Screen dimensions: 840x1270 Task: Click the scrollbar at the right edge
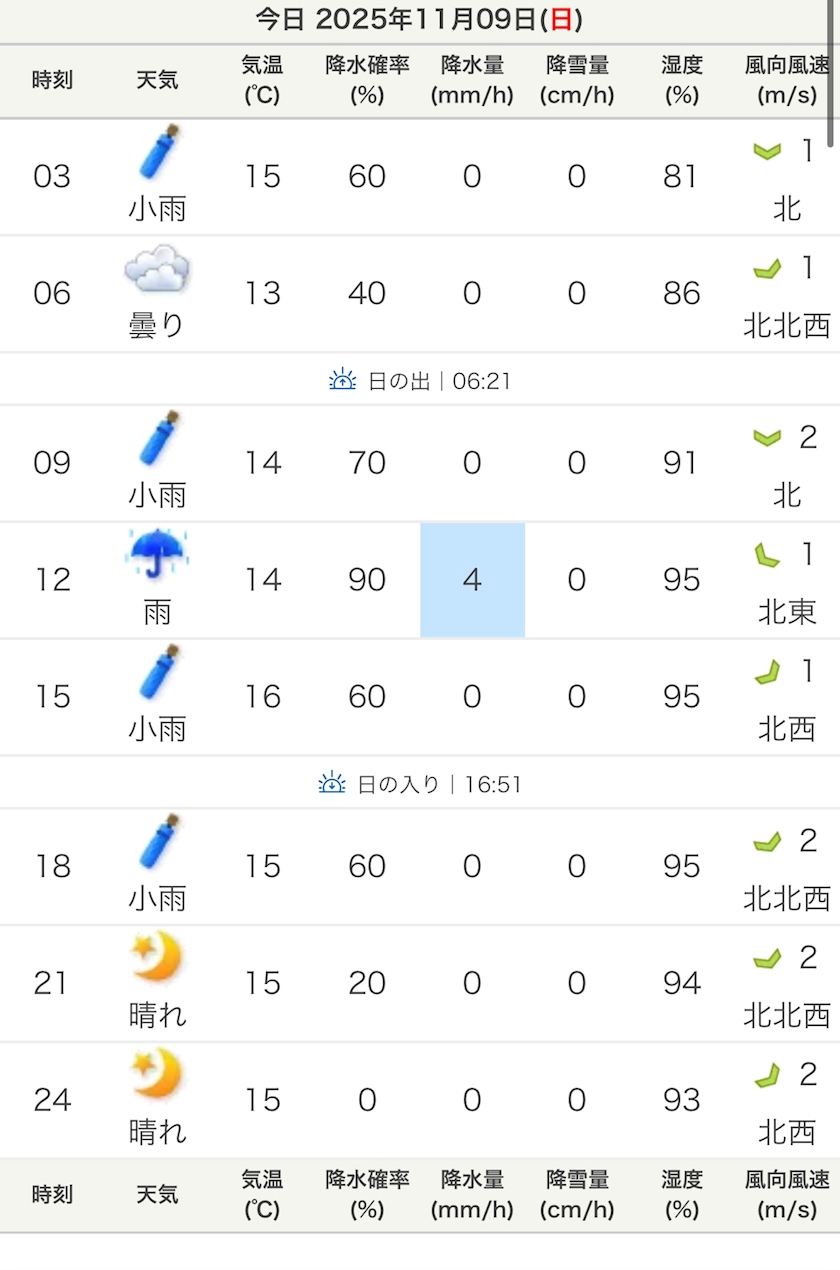click(833, 70)
